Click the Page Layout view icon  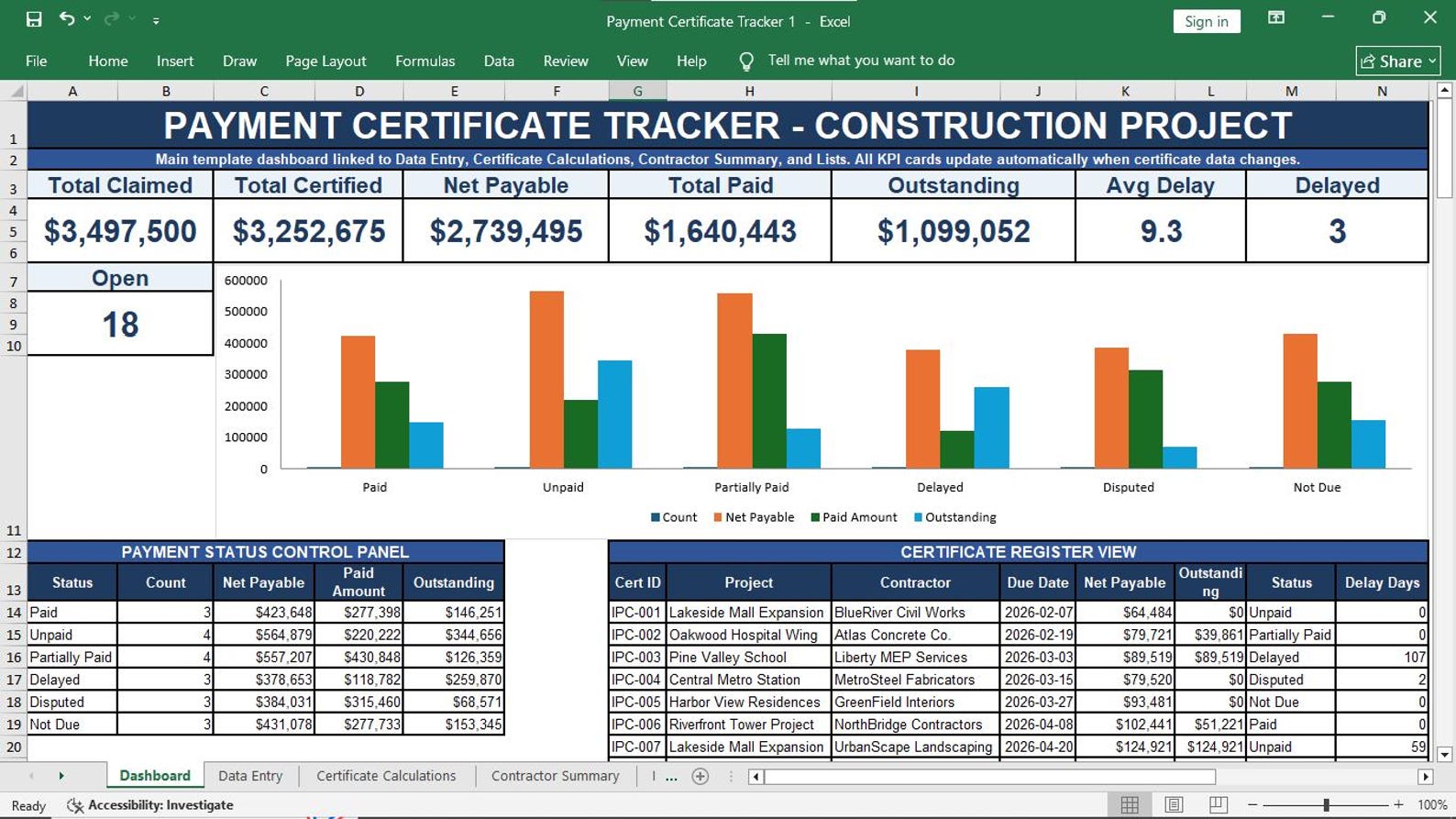point(1174,804)
